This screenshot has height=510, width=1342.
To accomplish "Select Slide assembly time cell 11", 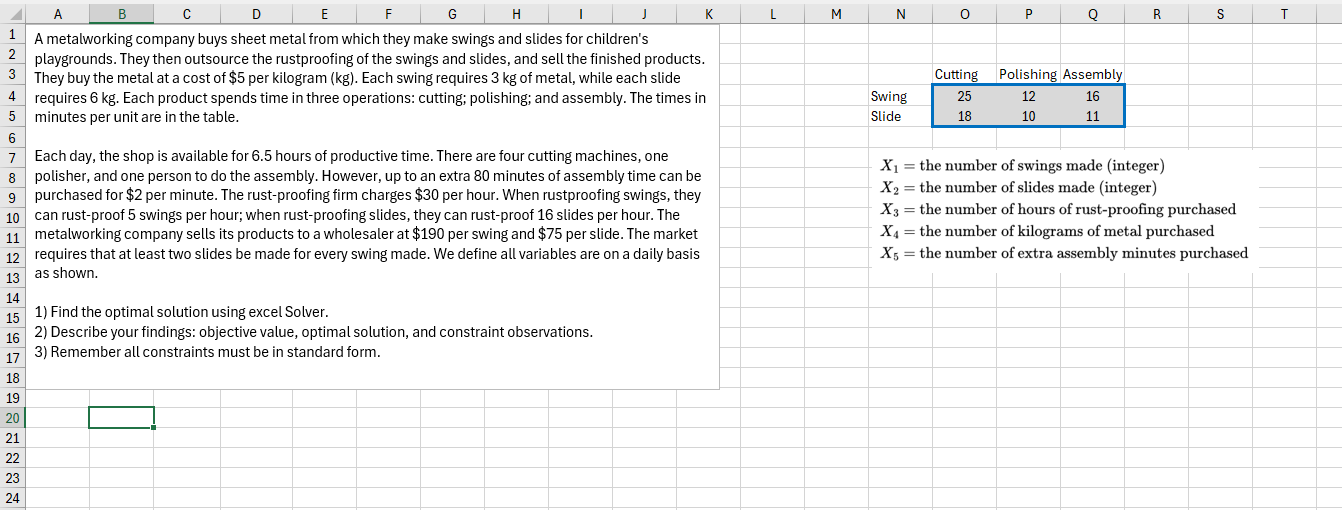I will coord(1092,116).
